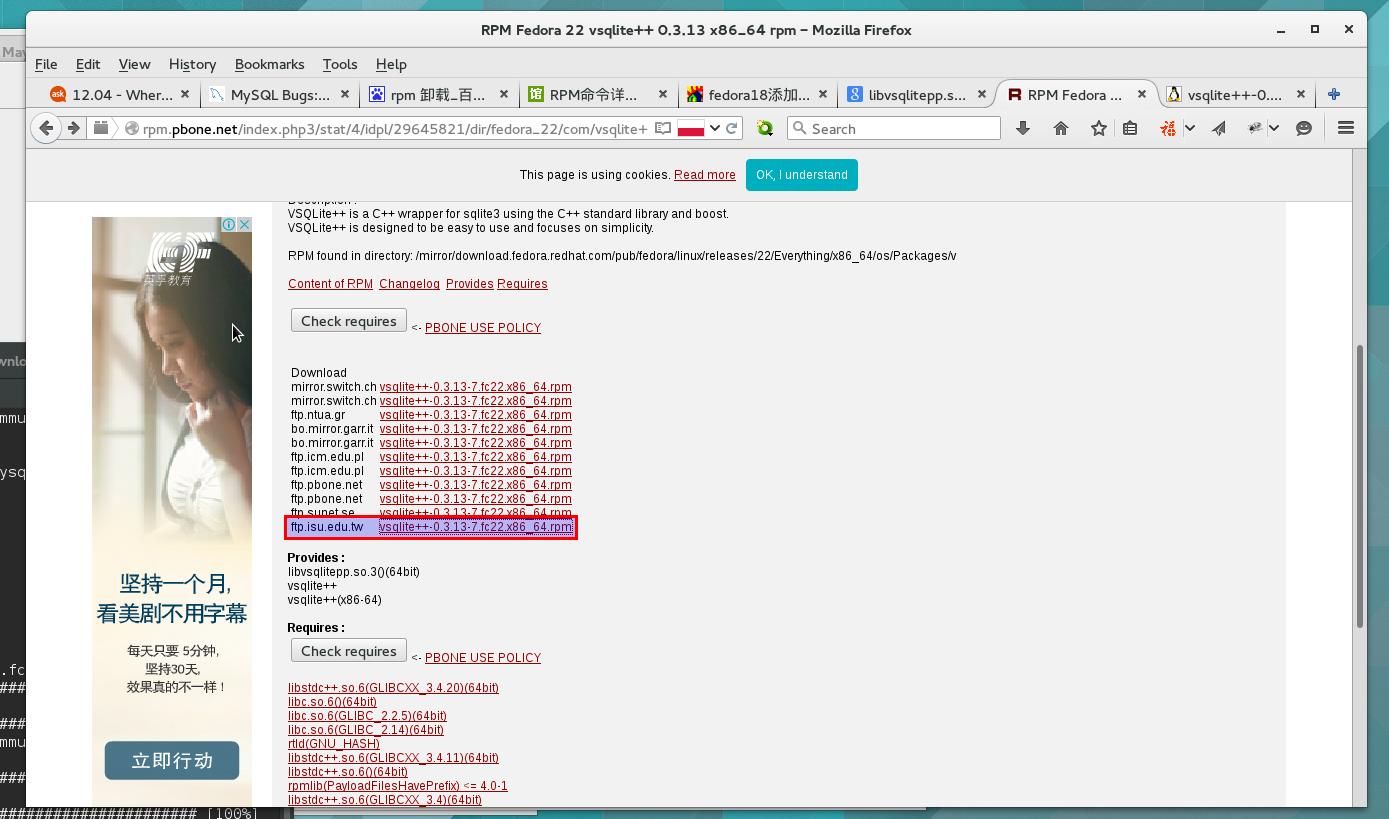Image resolution: width=1389 pixels, height=819 pixels.
Task: Close the '12.04 - Wher...' tab
Action: pos(185,94)
